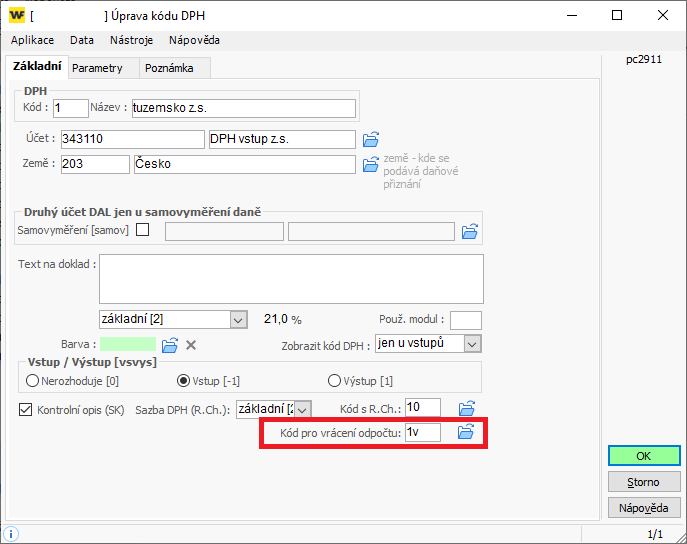Open lookup folder for Kód pro vrácení odpočtu
The image size is (687, 544).
pos(465,433)
